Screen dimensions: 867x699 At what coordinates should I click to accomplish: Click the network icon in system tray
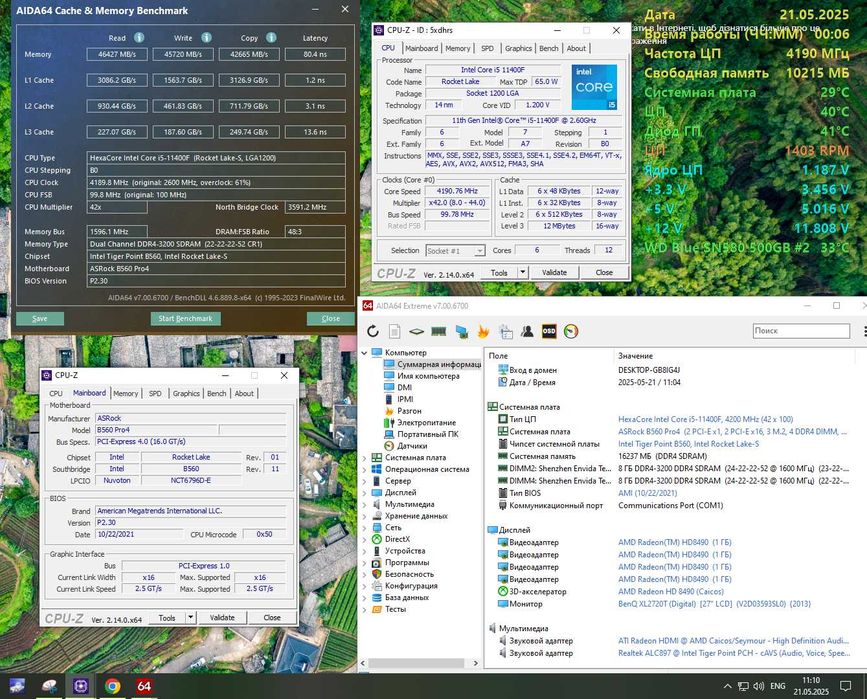tap(743, 686)
